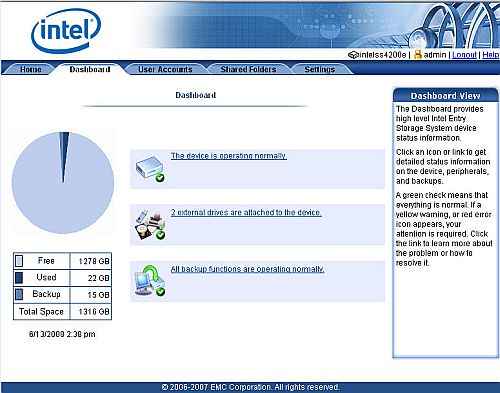
Task: Click the backup functions computer icon
Action: tap(150, 281)
